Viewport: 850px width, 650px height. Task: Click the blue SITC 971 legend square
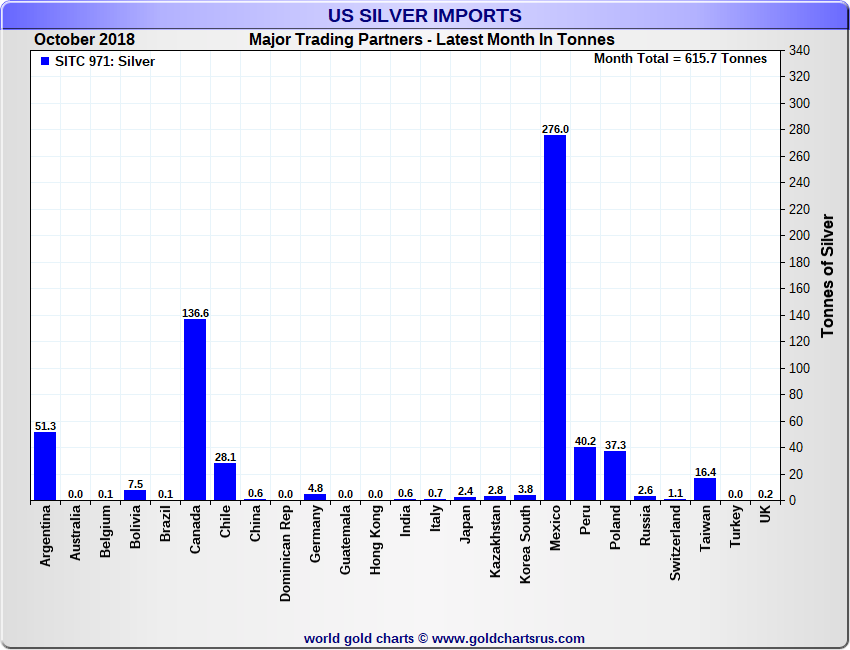45,61
